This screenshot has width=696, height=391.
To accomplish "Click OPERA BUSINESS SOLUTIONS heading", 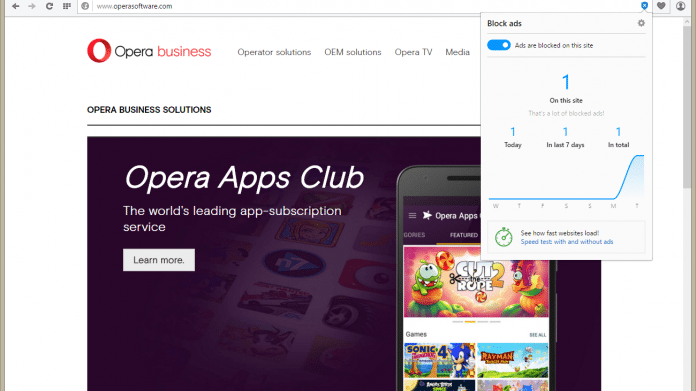I will point(149,110).
